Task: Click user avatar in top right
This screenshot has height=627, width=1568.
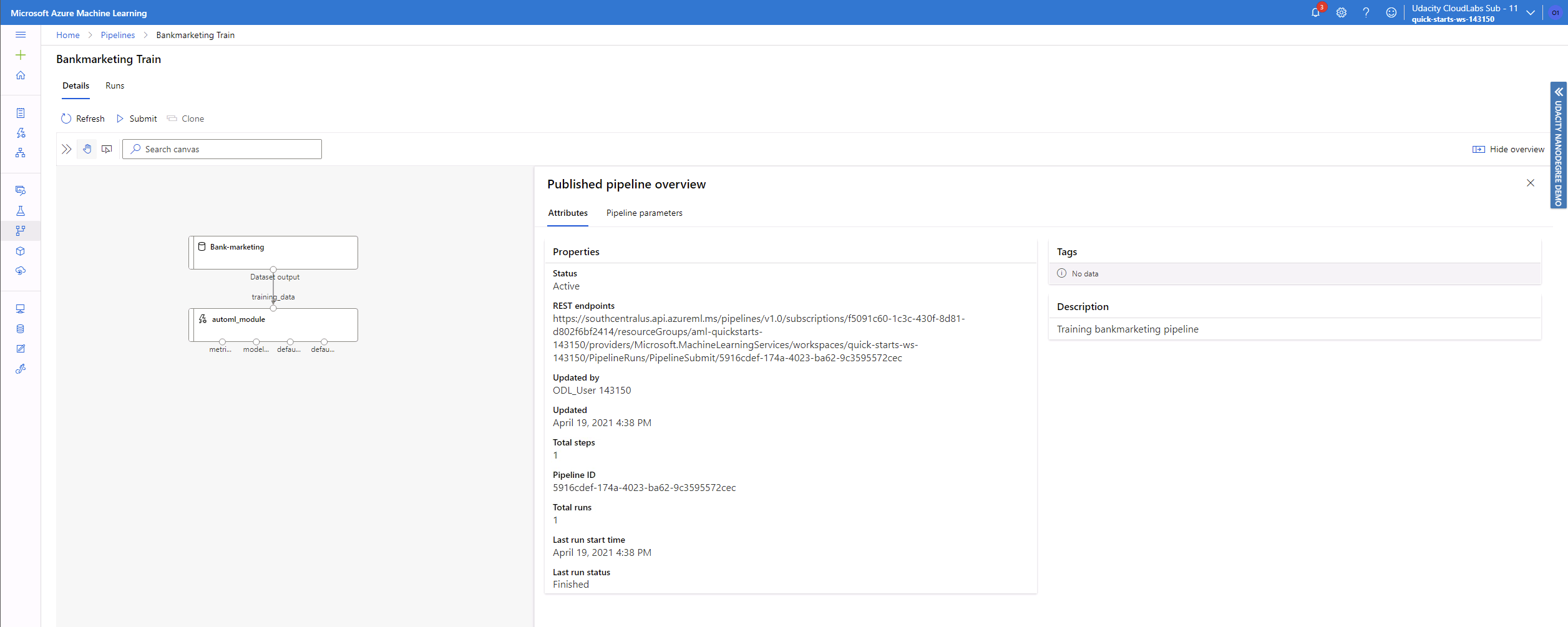Action: pos(1555,12)
